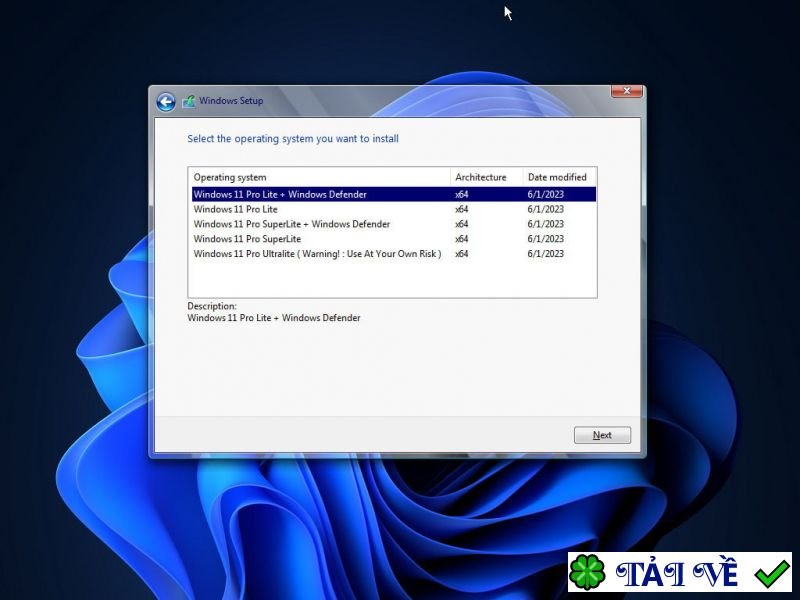800x600 pixels.
Task: Click x64 in the Pro Lite row
Action: (462, 209)
